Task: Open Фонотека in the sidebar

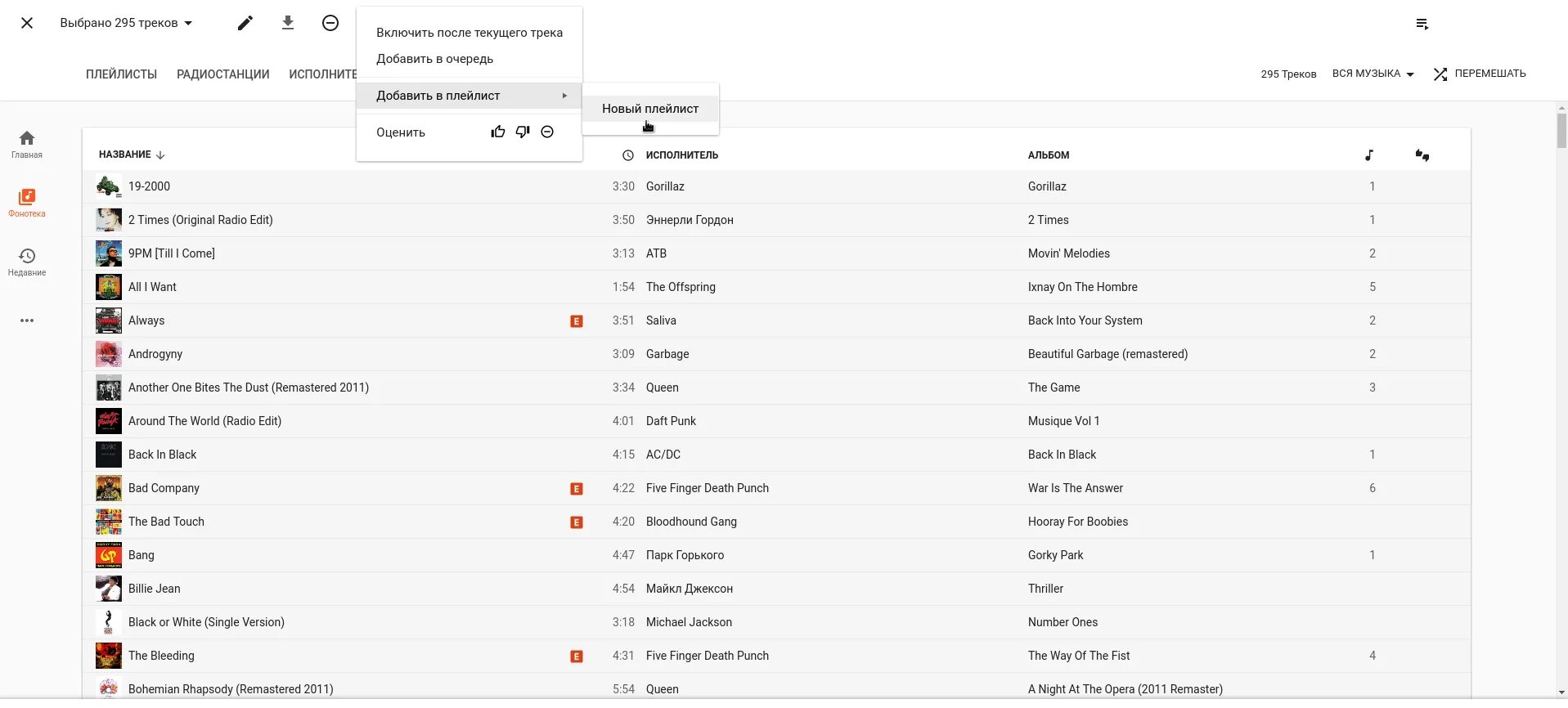Action: 27,203
